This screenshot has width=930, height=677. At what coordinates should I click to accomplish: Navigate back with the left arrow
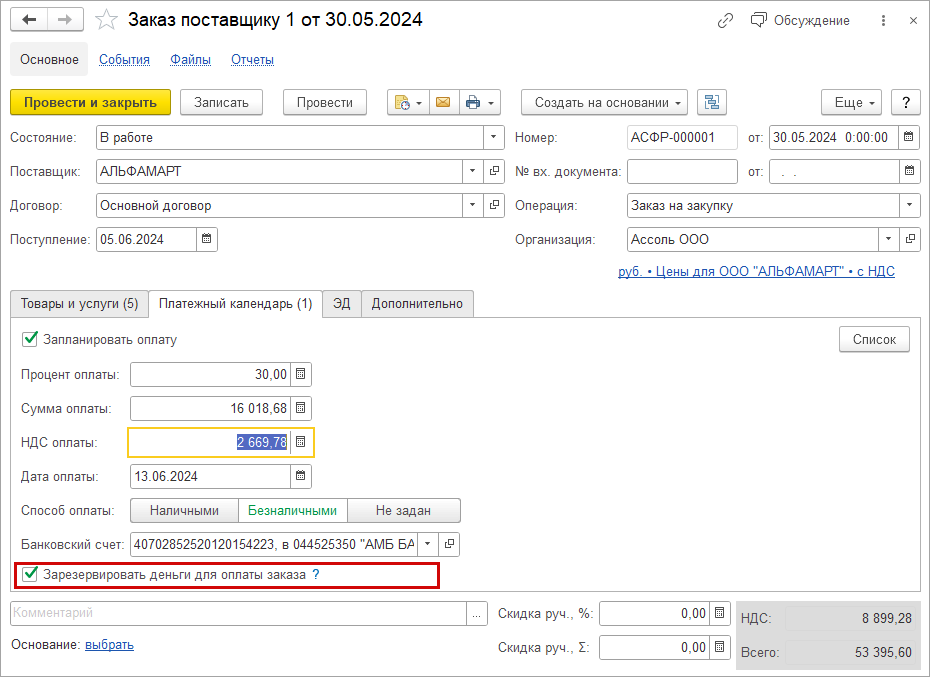[x=30, y=20]
